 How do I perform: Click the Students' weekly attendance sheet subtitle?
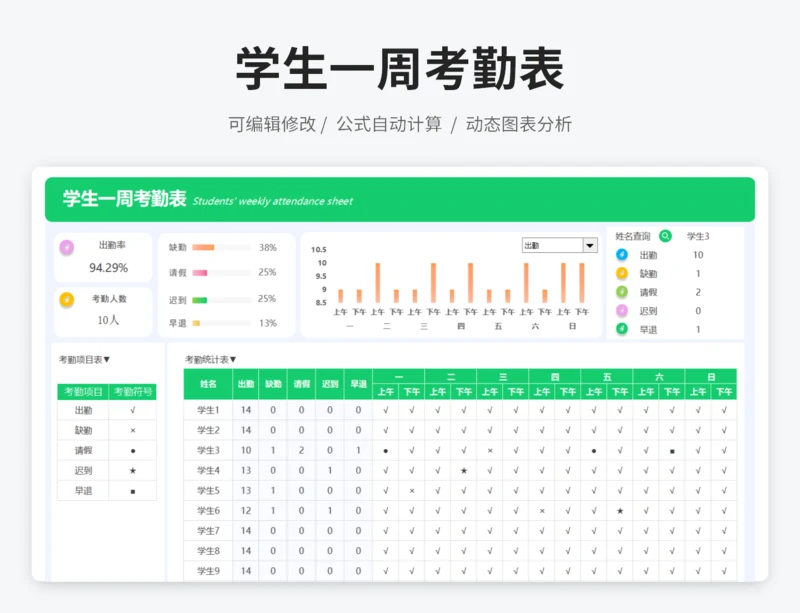tap(272, 201)
